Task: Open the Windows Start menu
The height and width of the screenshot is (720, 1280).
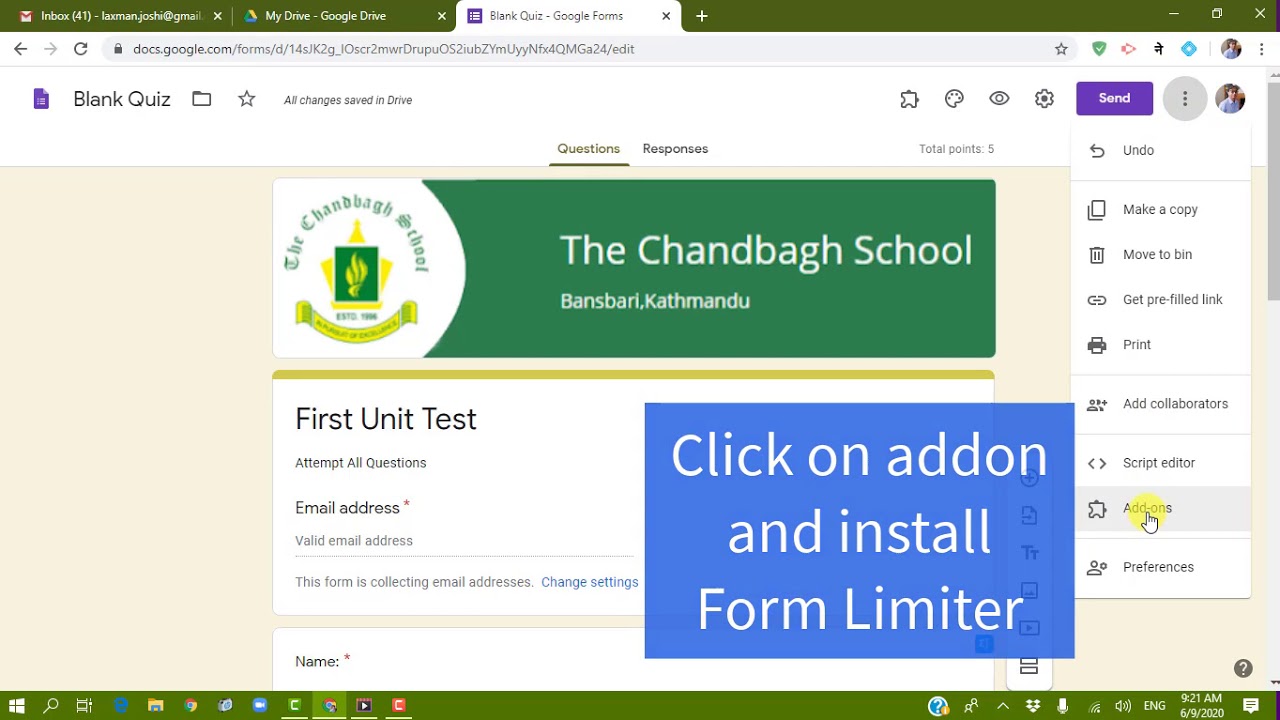Action: pos(17,705)
